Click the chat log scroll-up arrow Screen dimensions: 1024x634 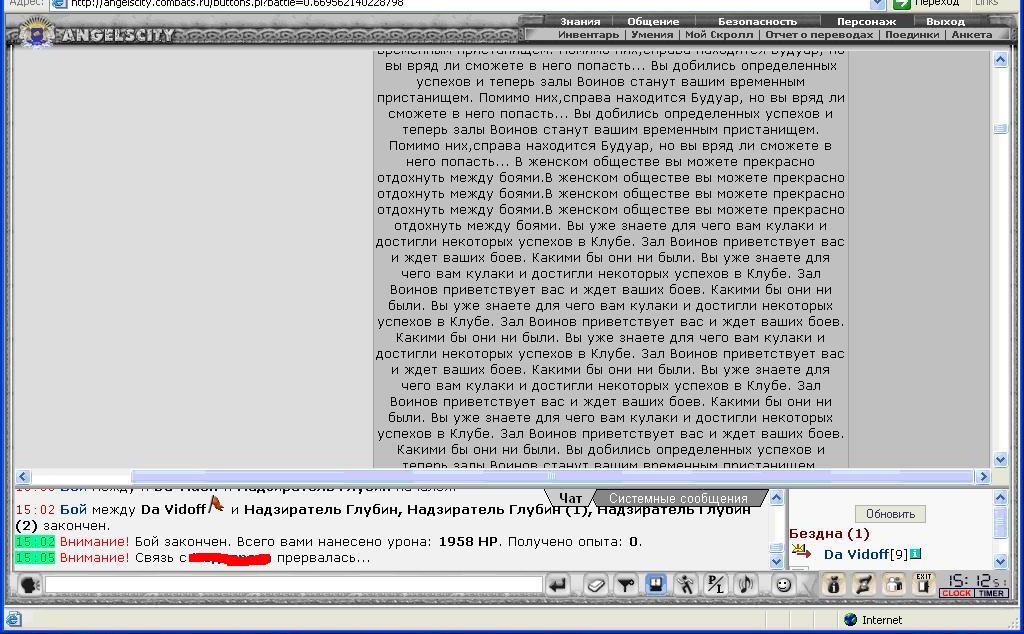pos(776,498)
